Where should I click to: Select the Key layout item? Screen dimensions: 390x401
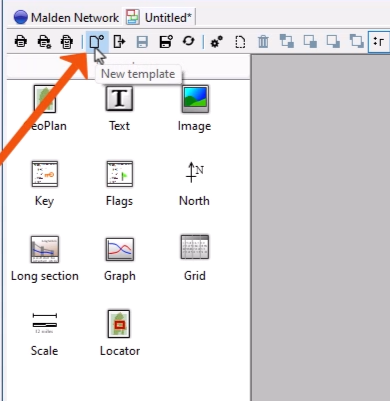click(x=45, y=183)
